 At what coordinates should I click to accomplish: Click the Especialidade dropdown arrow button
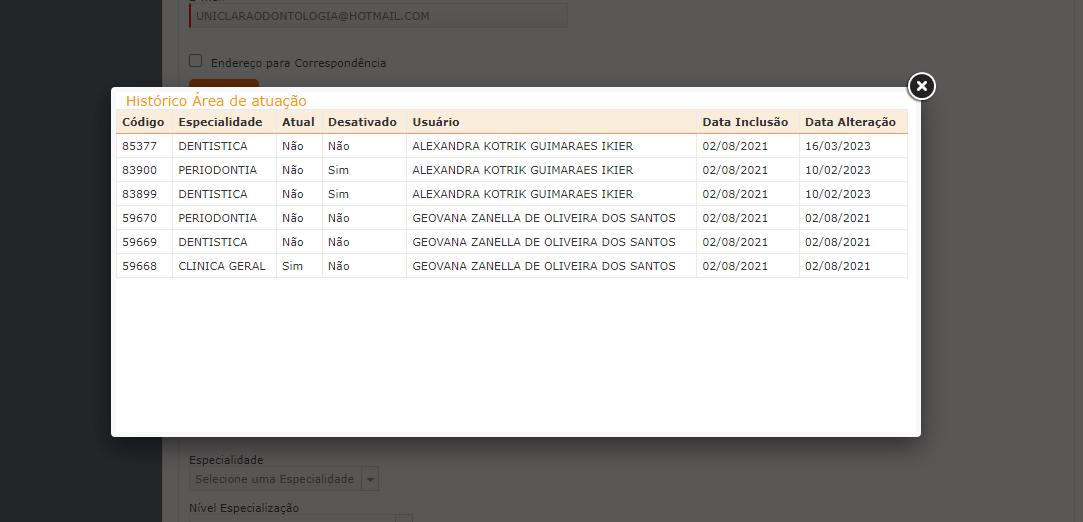click(371, 479)
